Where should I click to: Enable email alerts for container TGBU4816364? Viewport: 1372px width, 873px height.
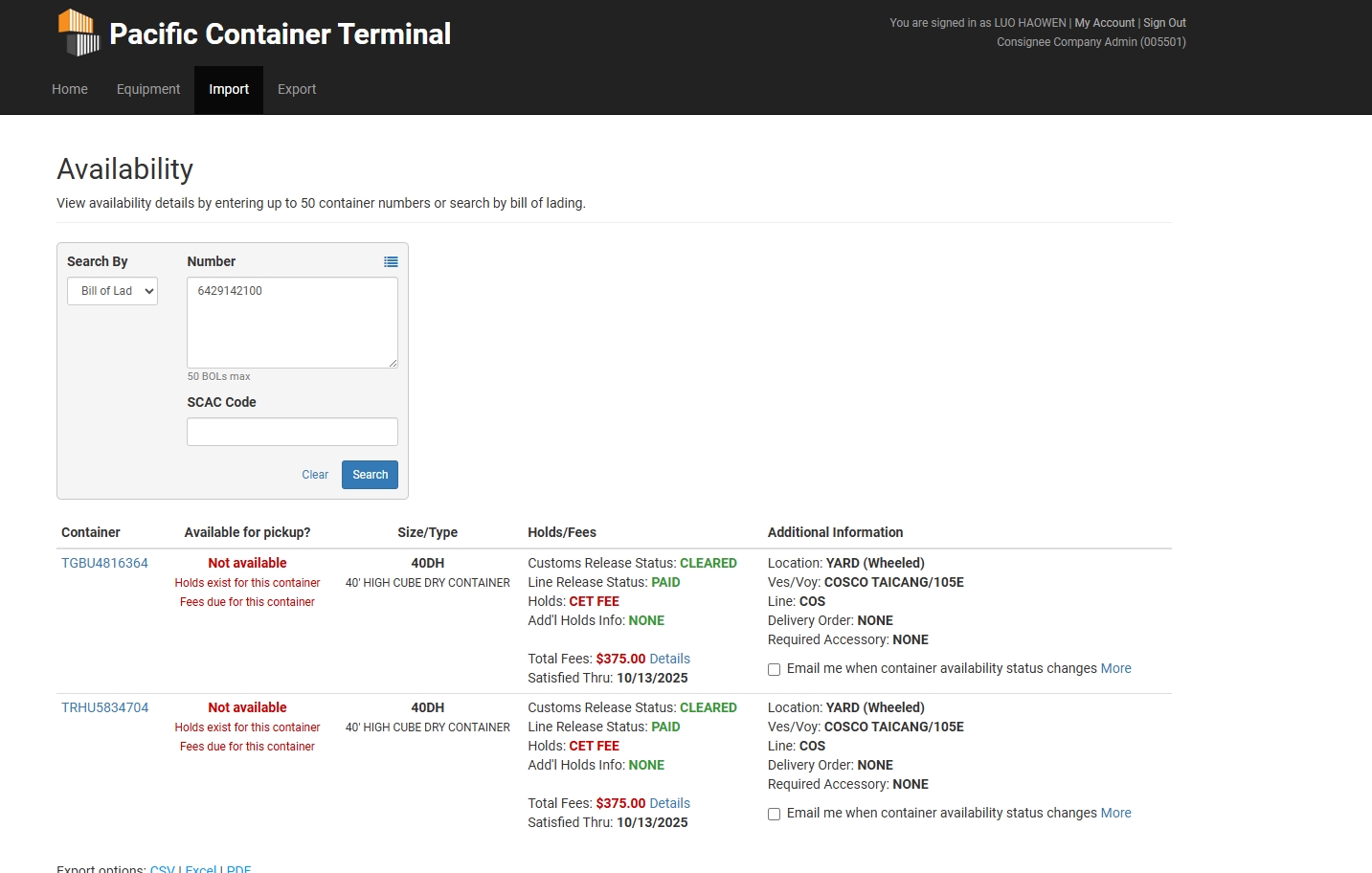[774, 670]
